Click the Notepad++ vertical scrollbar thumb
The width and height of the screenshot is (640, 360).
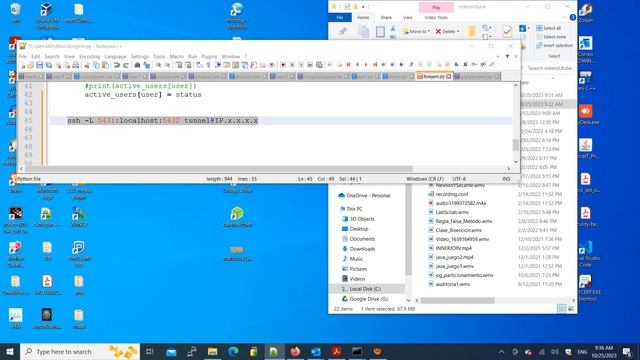(x=516, y=144)
